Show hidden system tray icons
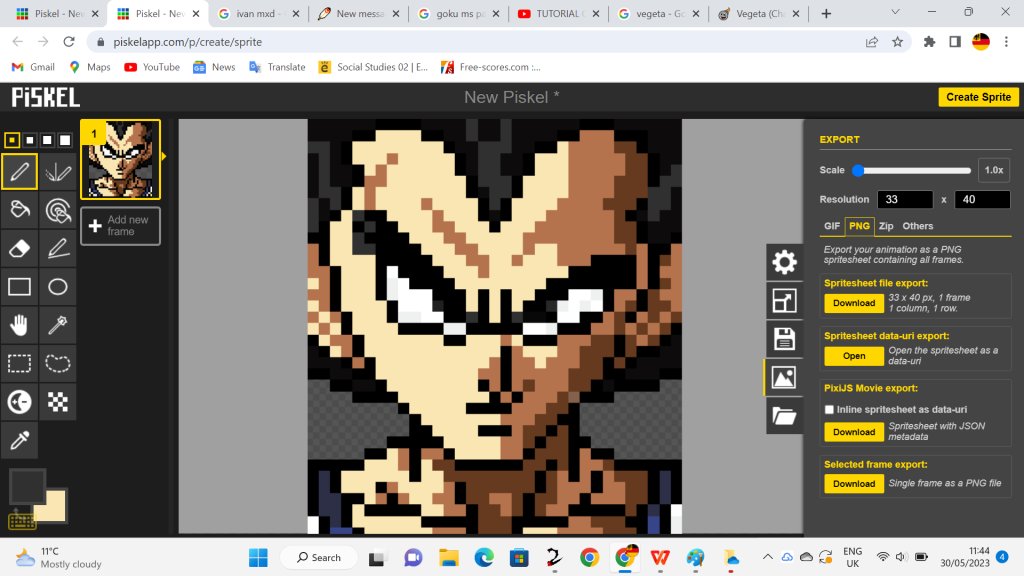 coord(768,557)
